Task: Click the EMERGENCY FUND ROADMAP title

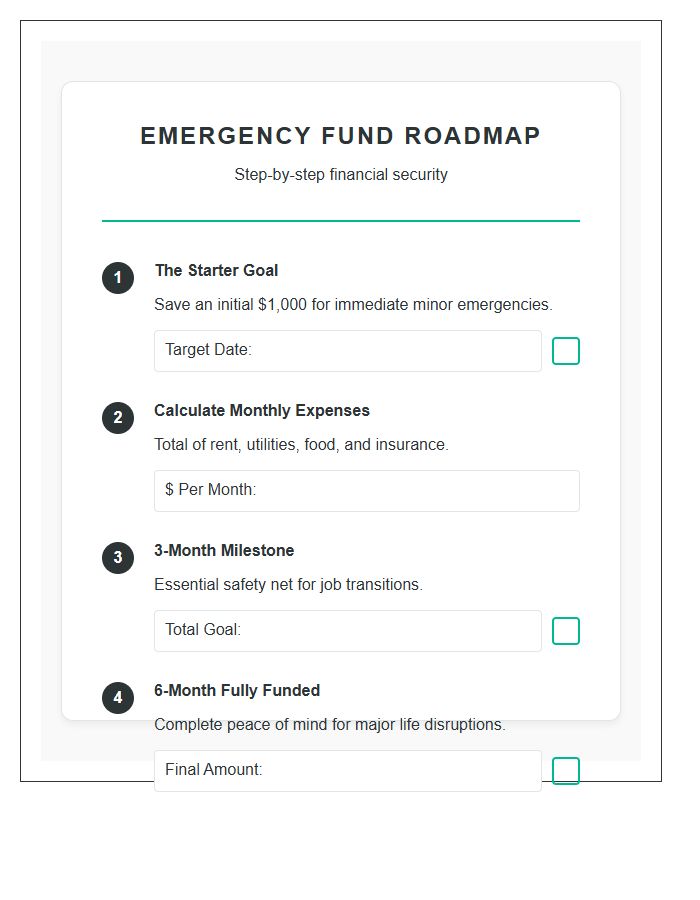Action: pyautogui.click(x=341, y=136)
